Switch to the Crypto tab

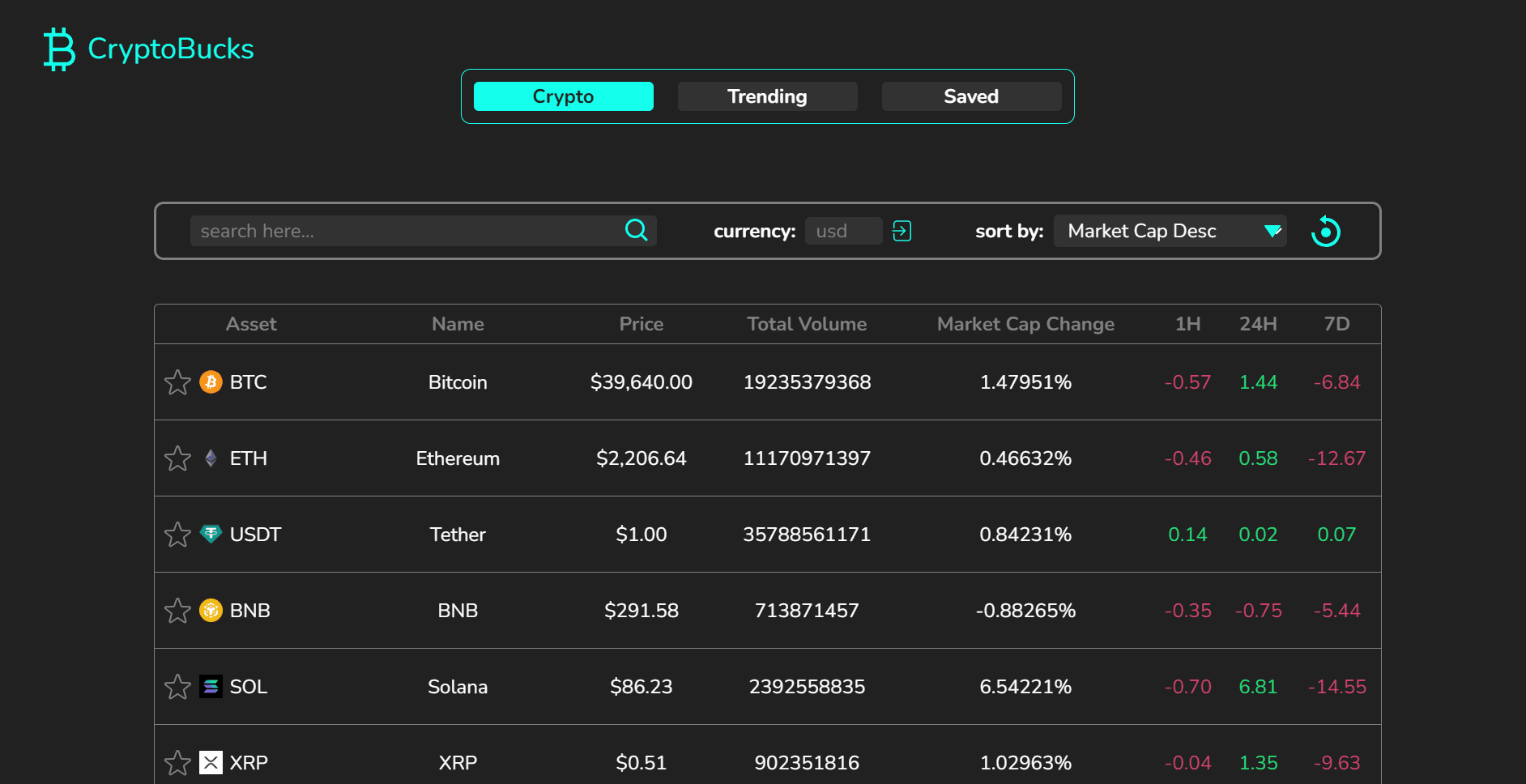click(x=564, y=96)
